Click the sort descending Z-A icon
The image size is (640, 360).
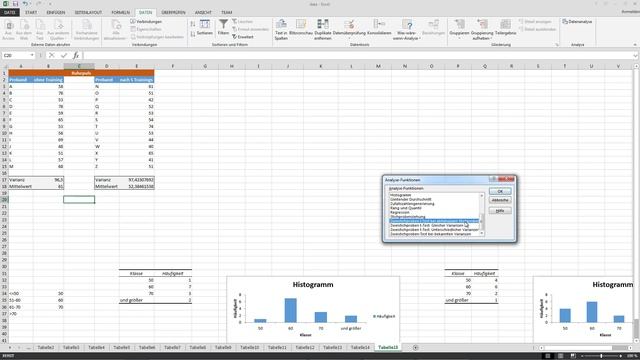(192, 34)
